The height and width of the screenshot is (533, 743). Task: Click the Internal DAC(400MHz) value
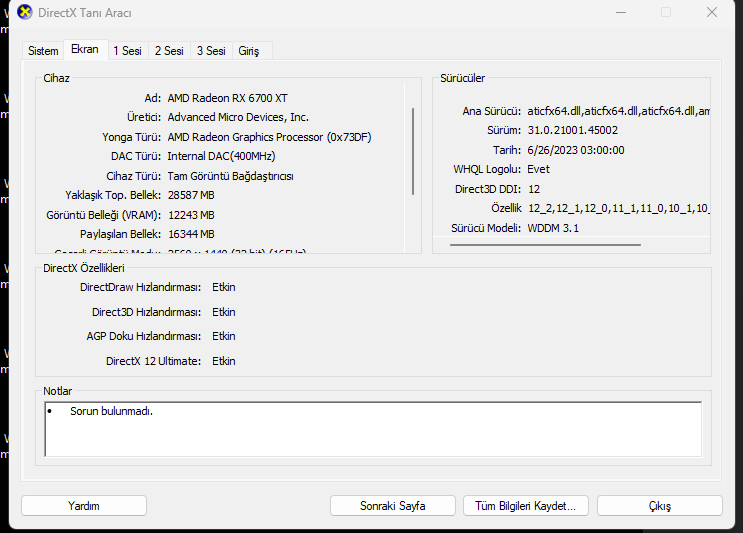(221, 156)
